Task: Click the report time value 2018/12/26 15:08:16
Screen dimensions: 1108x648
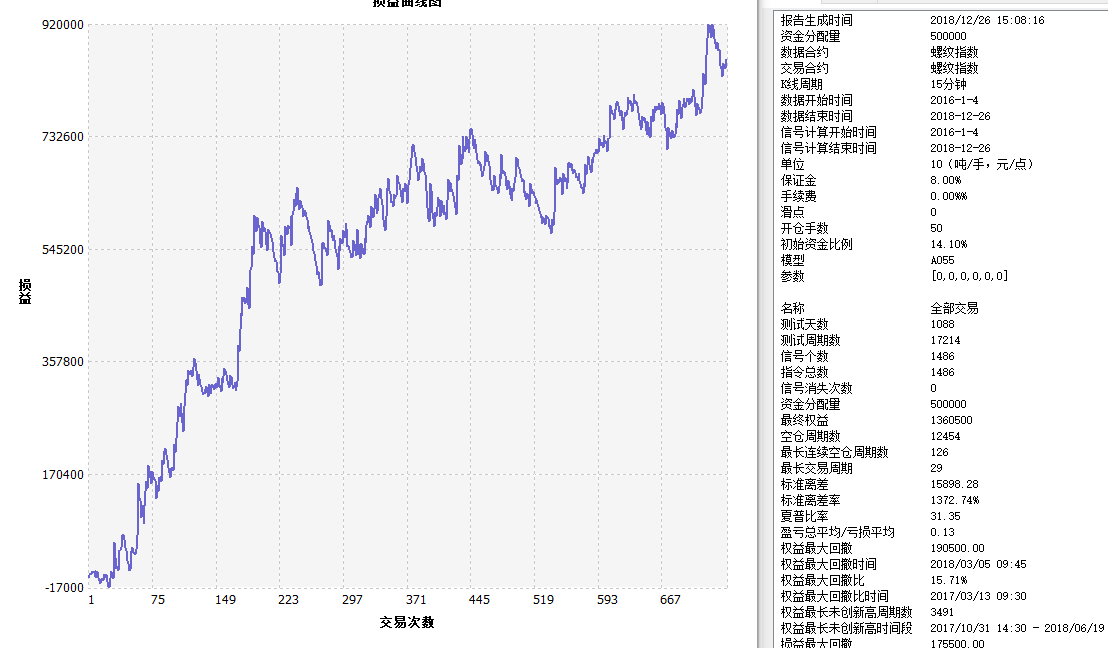Action: 987,20
